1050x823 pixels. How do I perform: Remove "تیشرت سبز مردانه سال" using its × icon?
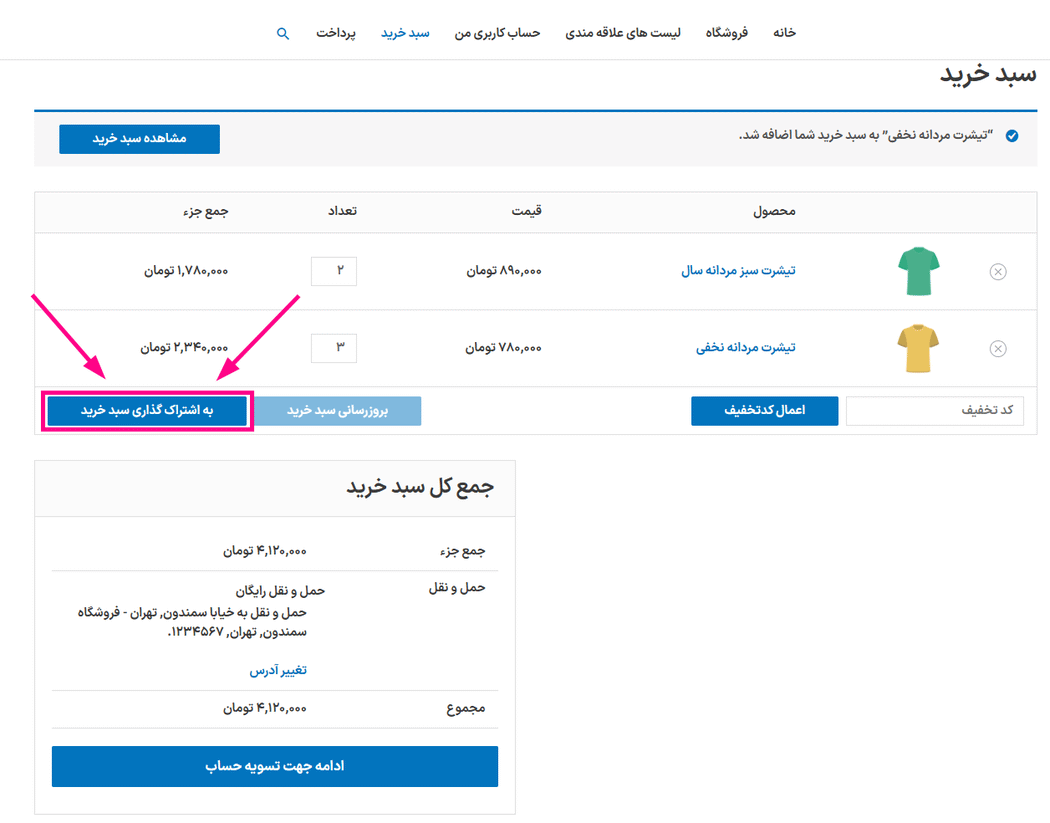click(997, 271)
